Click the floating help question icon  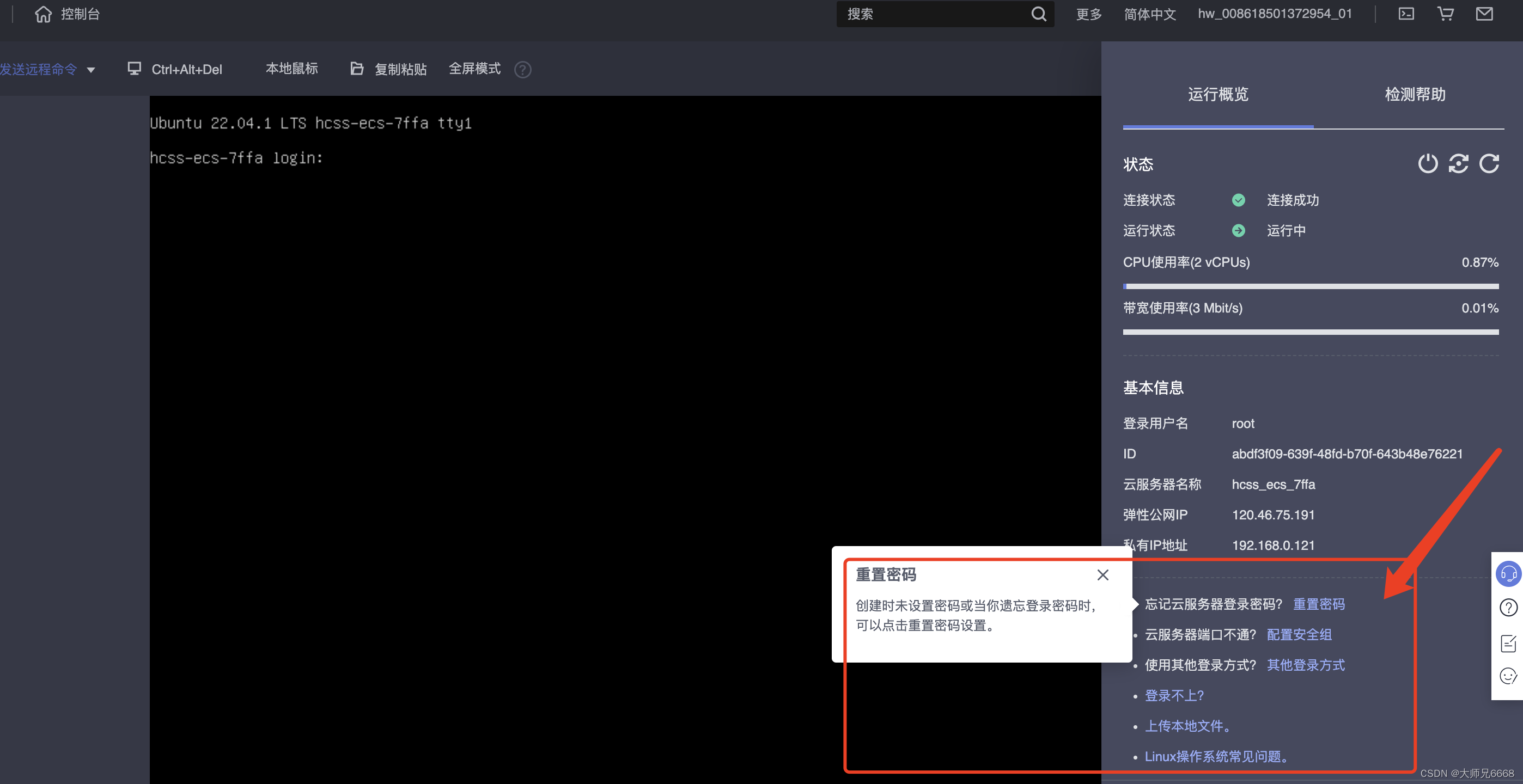(x=1508, y=608)
